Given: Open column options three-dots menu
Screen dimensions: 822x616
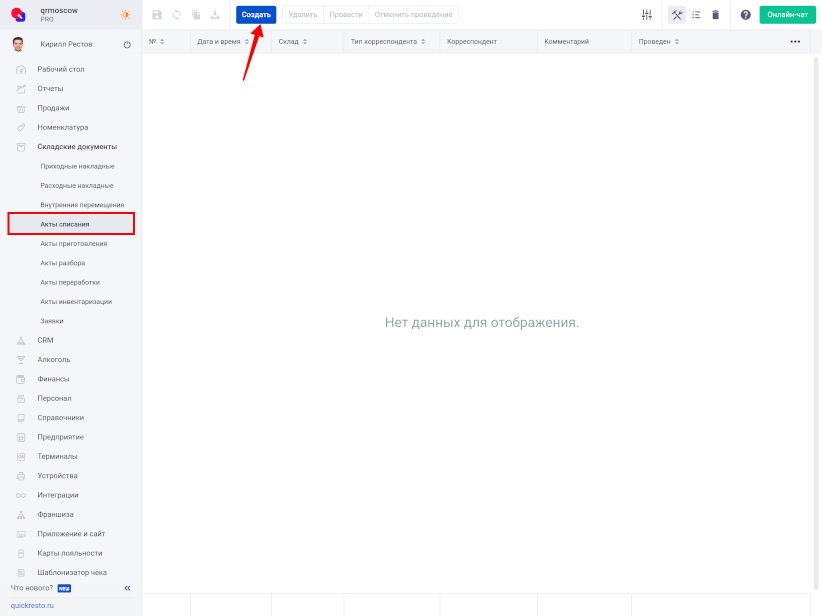Looking at the screenshot, I should (795, 41).
